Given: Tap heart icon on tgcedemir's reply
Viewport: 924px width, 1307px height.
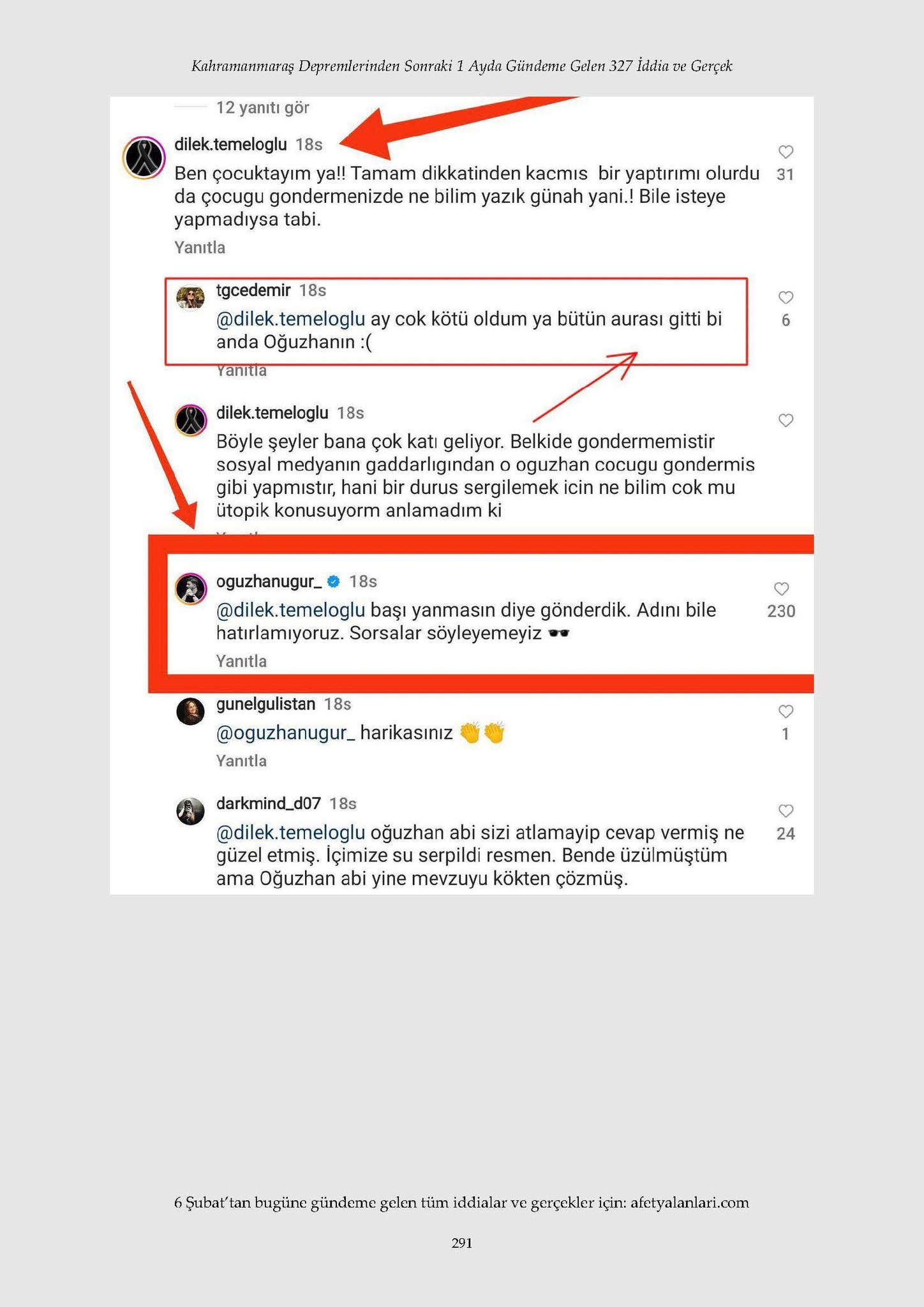Looking at the screenshot, I should click(786, 297).
